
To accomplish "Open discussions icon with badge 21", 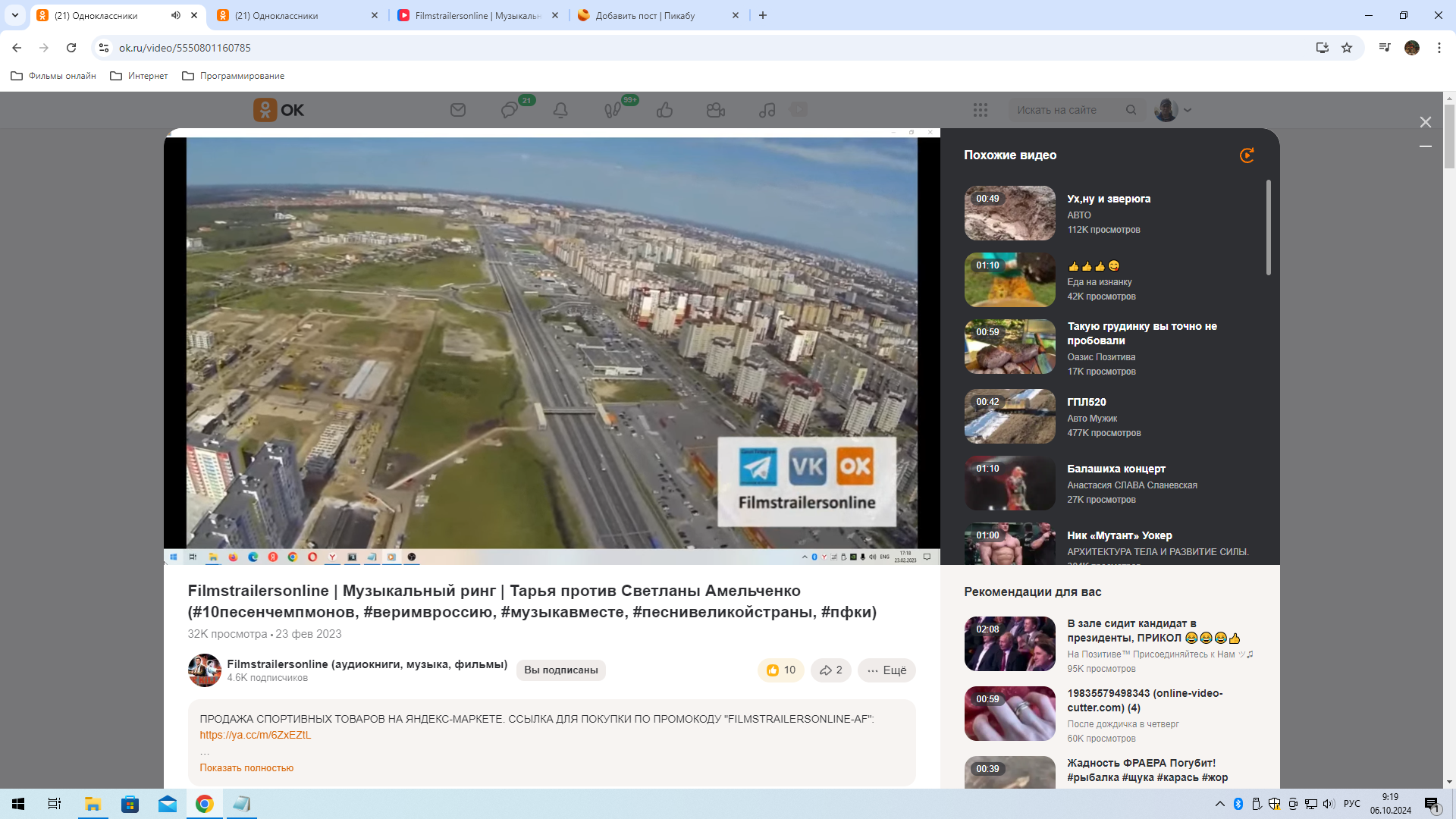I will click(x=510, y=110).
